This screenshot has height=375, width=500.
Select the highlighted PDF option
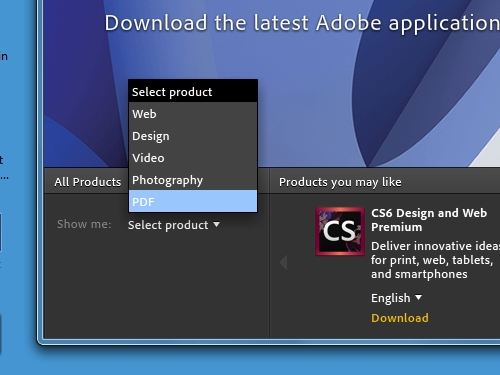193,201
